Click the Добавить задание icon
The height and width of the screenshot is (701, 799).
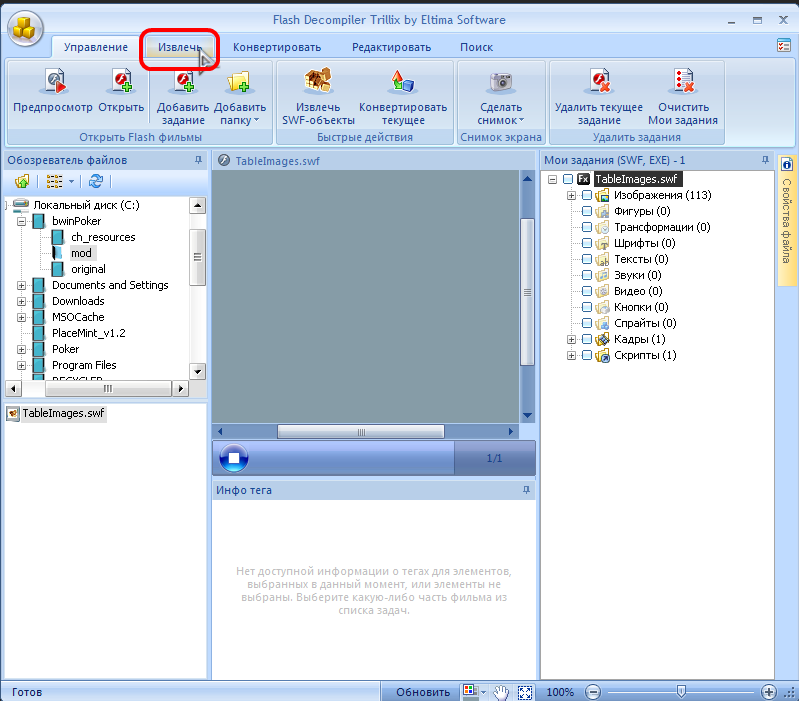[183, 82]
